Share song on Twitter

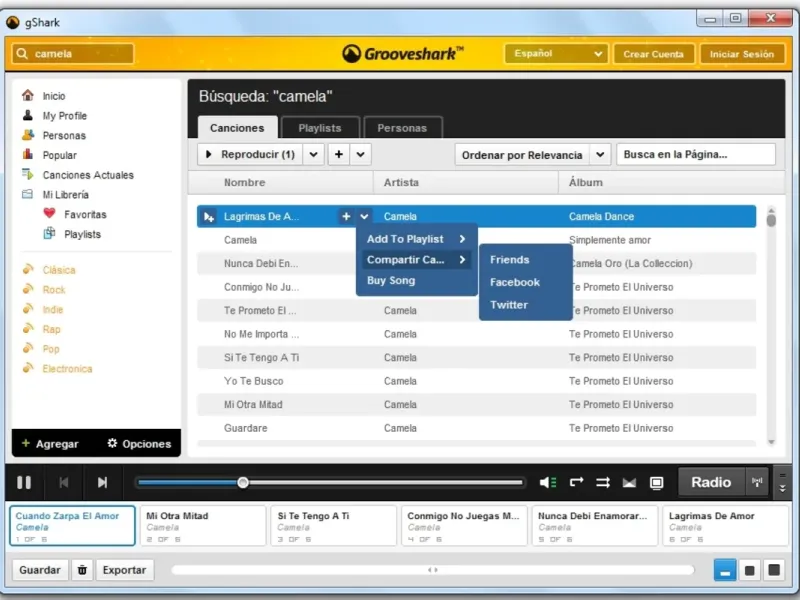[x=509, y=305]
